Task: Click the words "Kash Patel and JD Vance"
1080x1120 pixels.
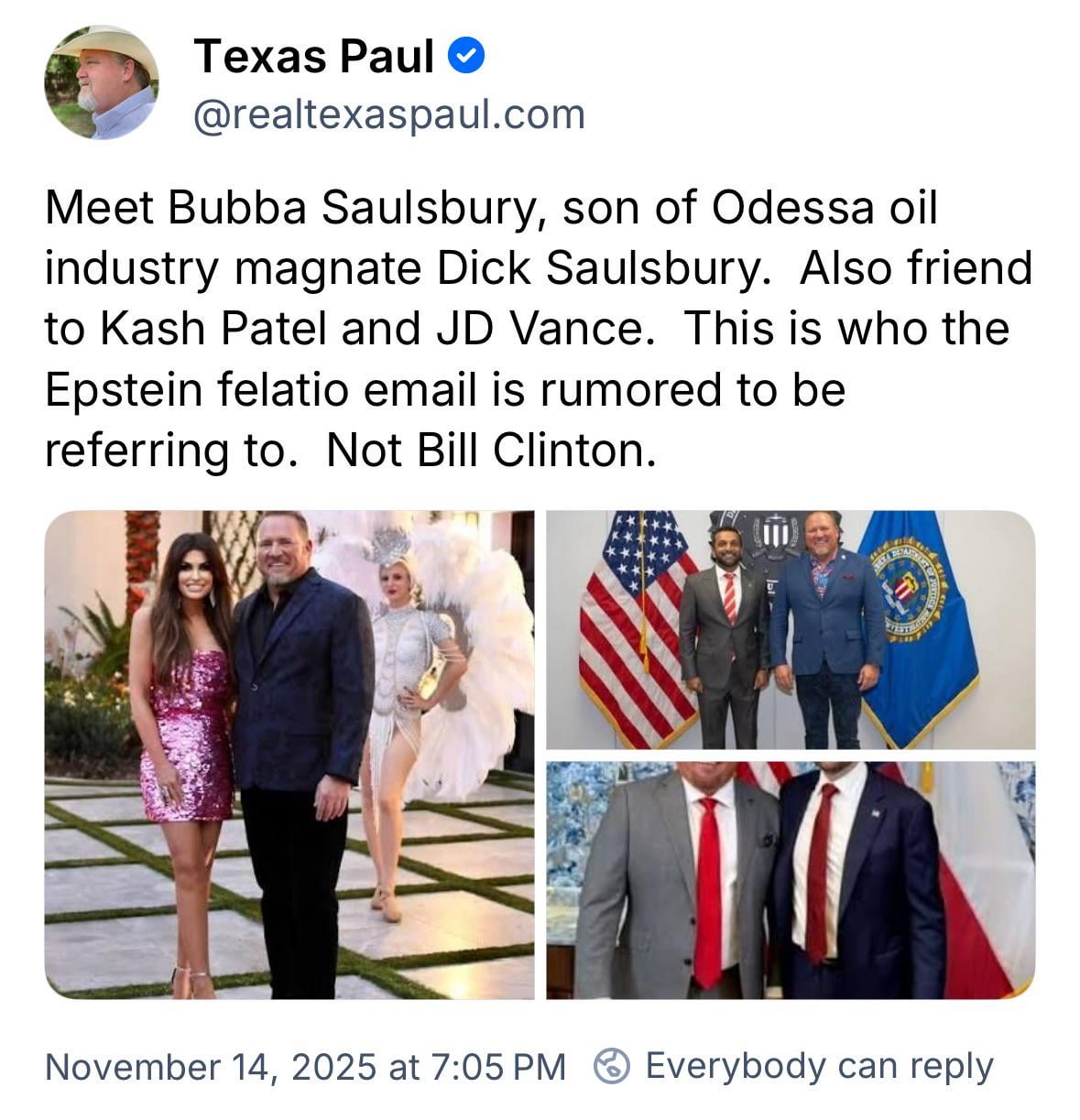Action: coord(371,329)
